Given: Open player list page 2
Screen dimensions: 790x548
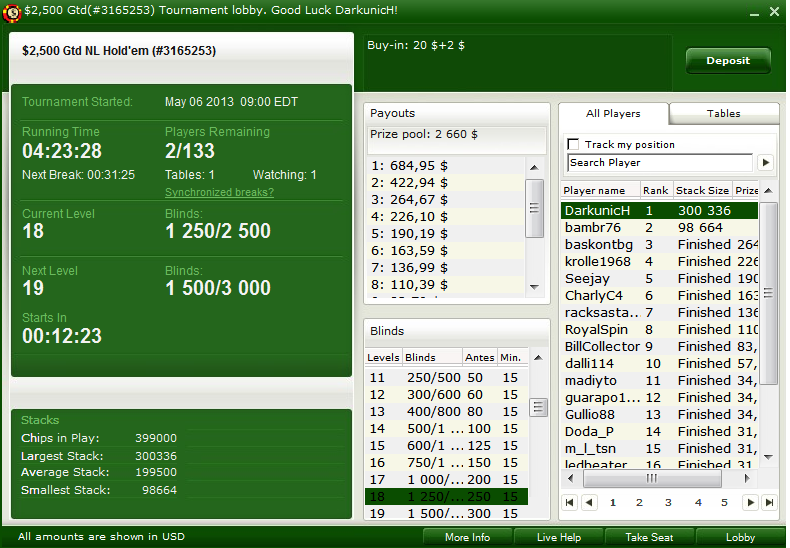Looking at the screenshot, I should pyautogui.click(x=639, y=502).
